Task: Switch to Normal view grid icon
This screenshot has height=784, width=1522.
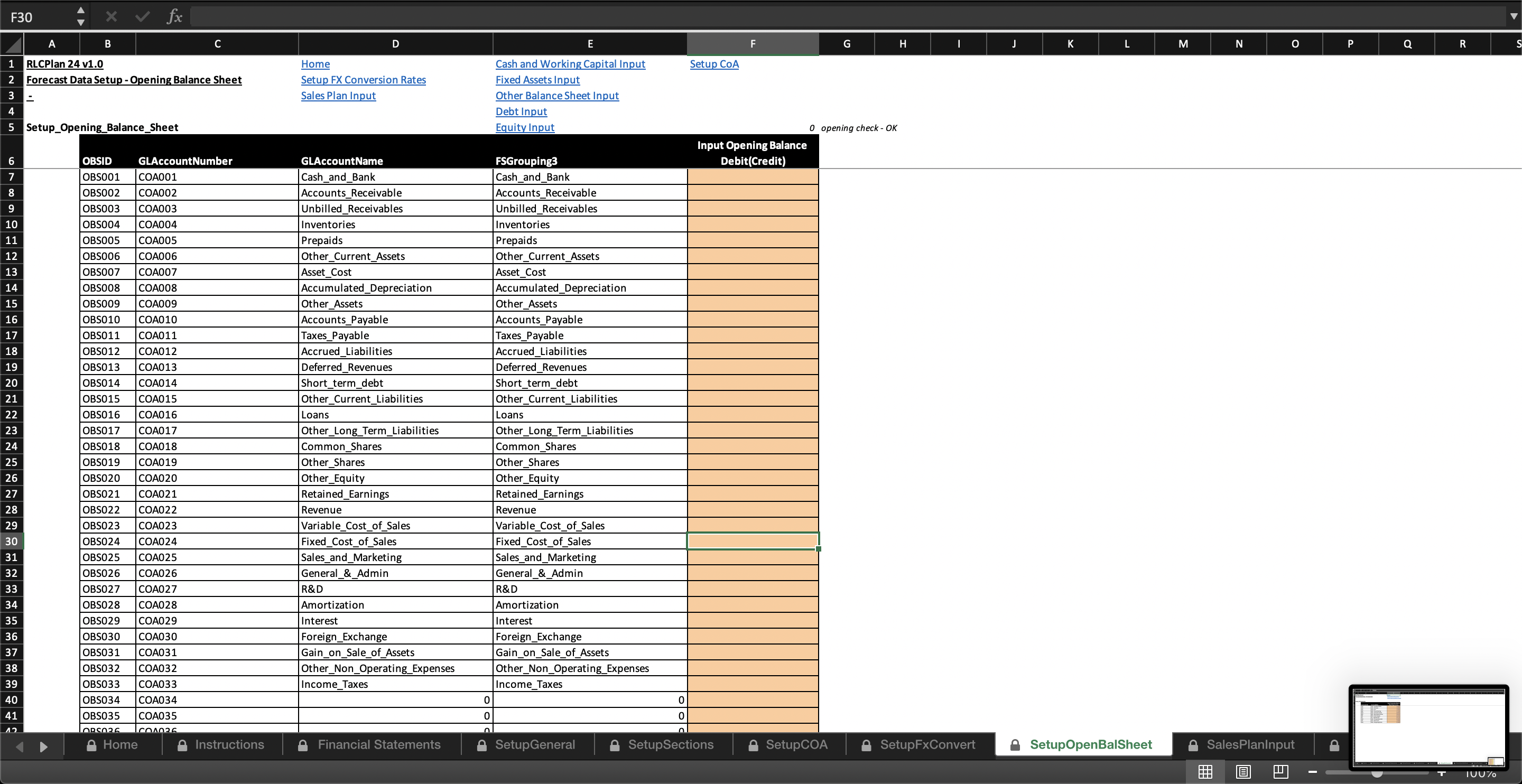Action: click(x=1205, y=772)
